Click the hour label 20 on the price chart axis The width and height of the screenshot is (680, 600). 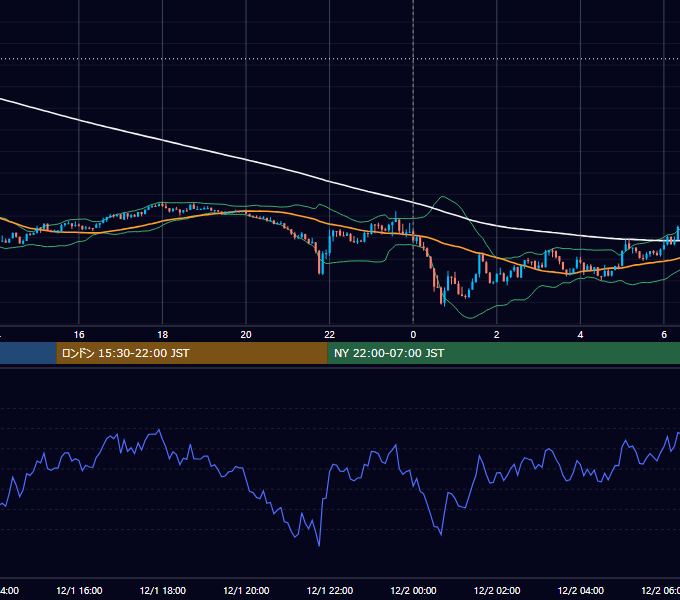pyautogui.click(x=246, y=335)
